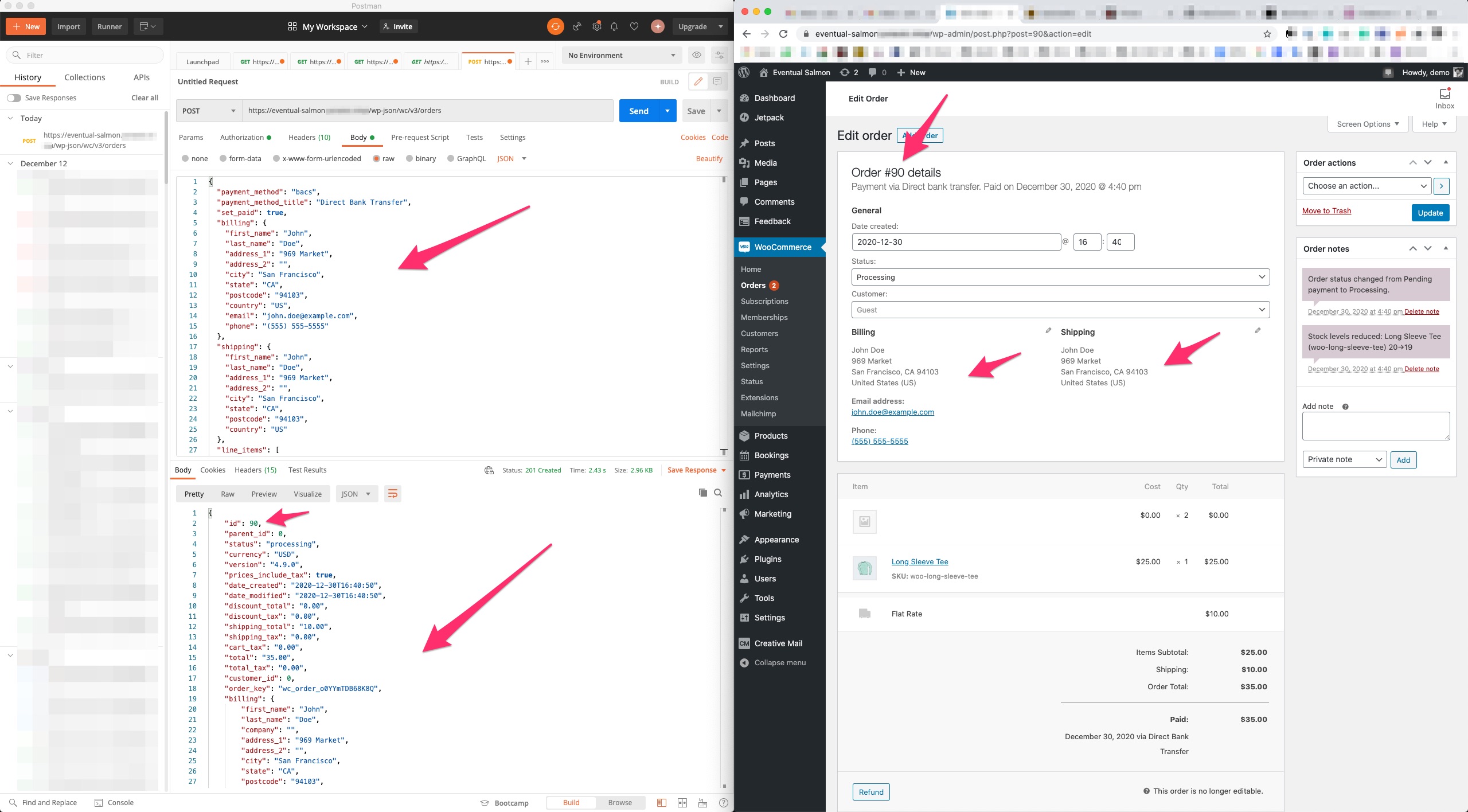This screenshot has width=1468, height=812.
Task: Click the environment quick look eye icon
Action: pyautogui.click(x=696, y=55)
